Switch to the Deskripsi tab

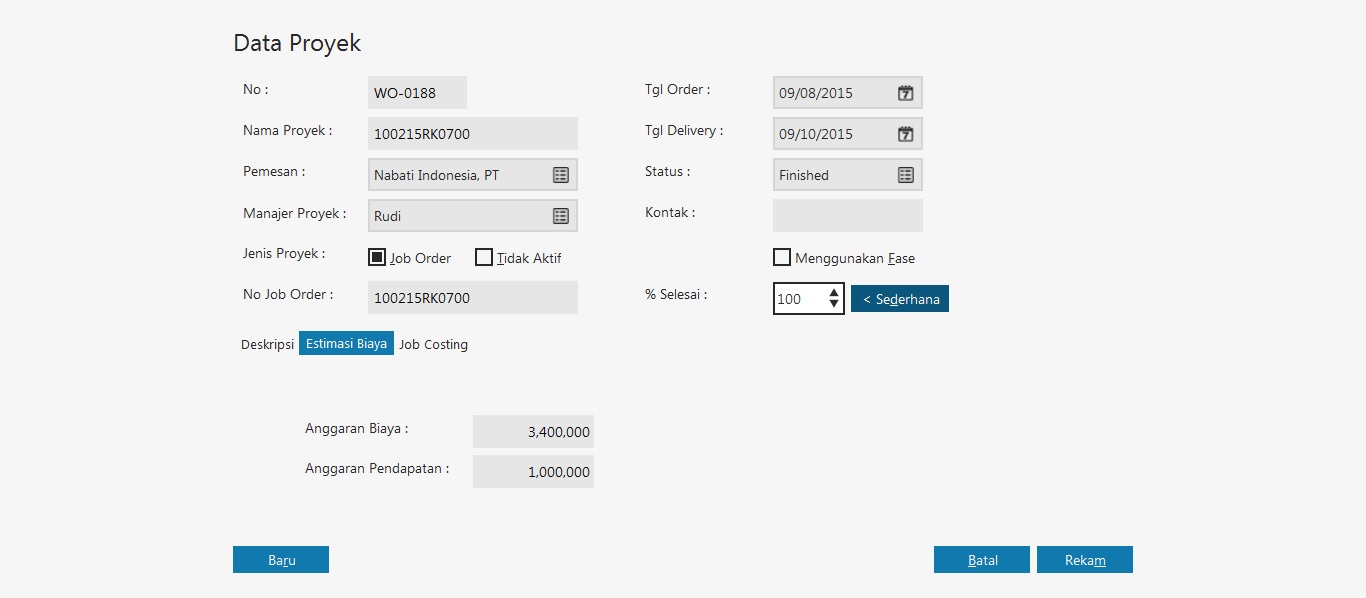[267, 344]
